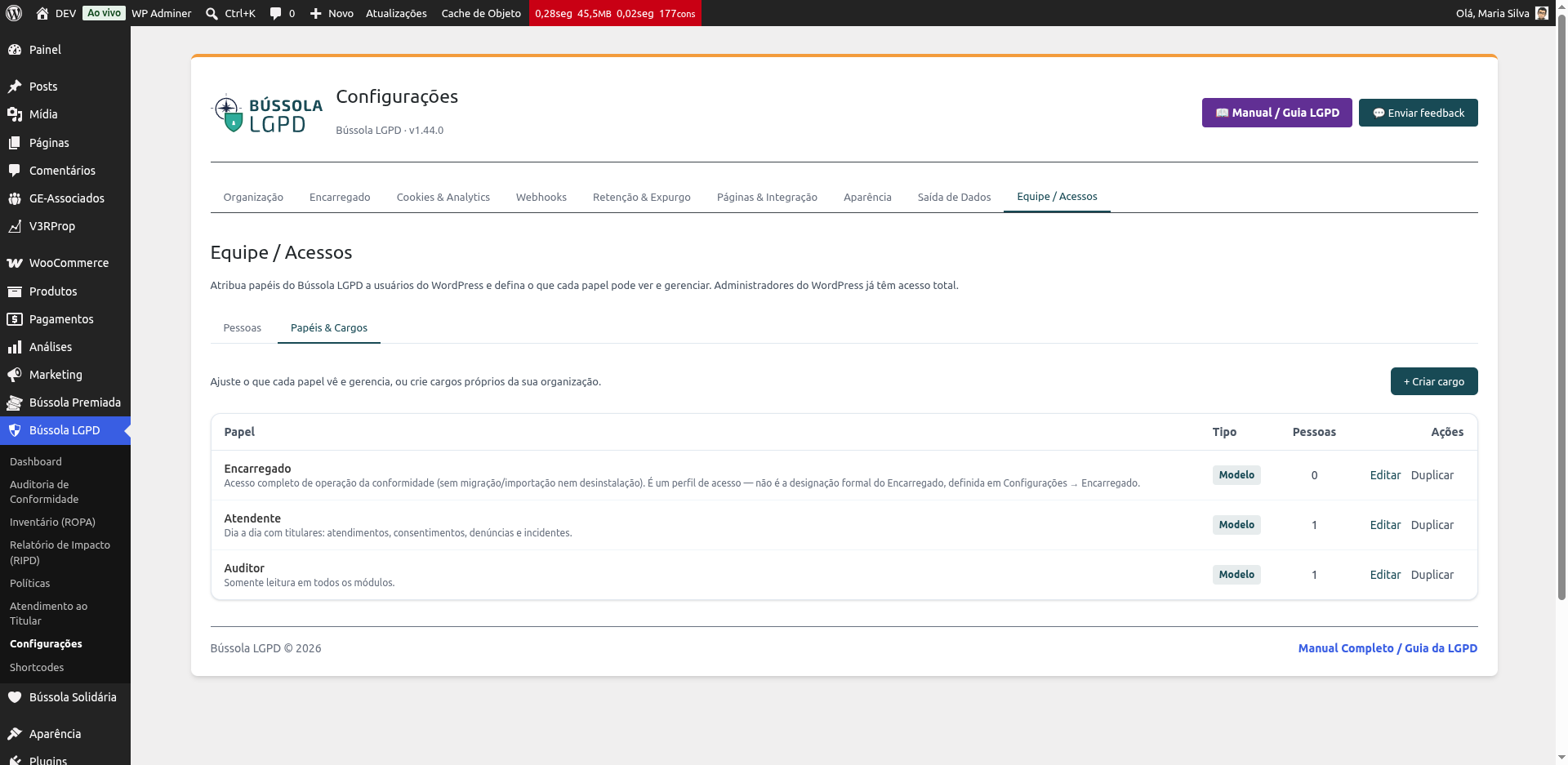The image size is (1568, 765).
Task: Open the comments bubble icon in admin bar
Action: (x=275, y=13)
